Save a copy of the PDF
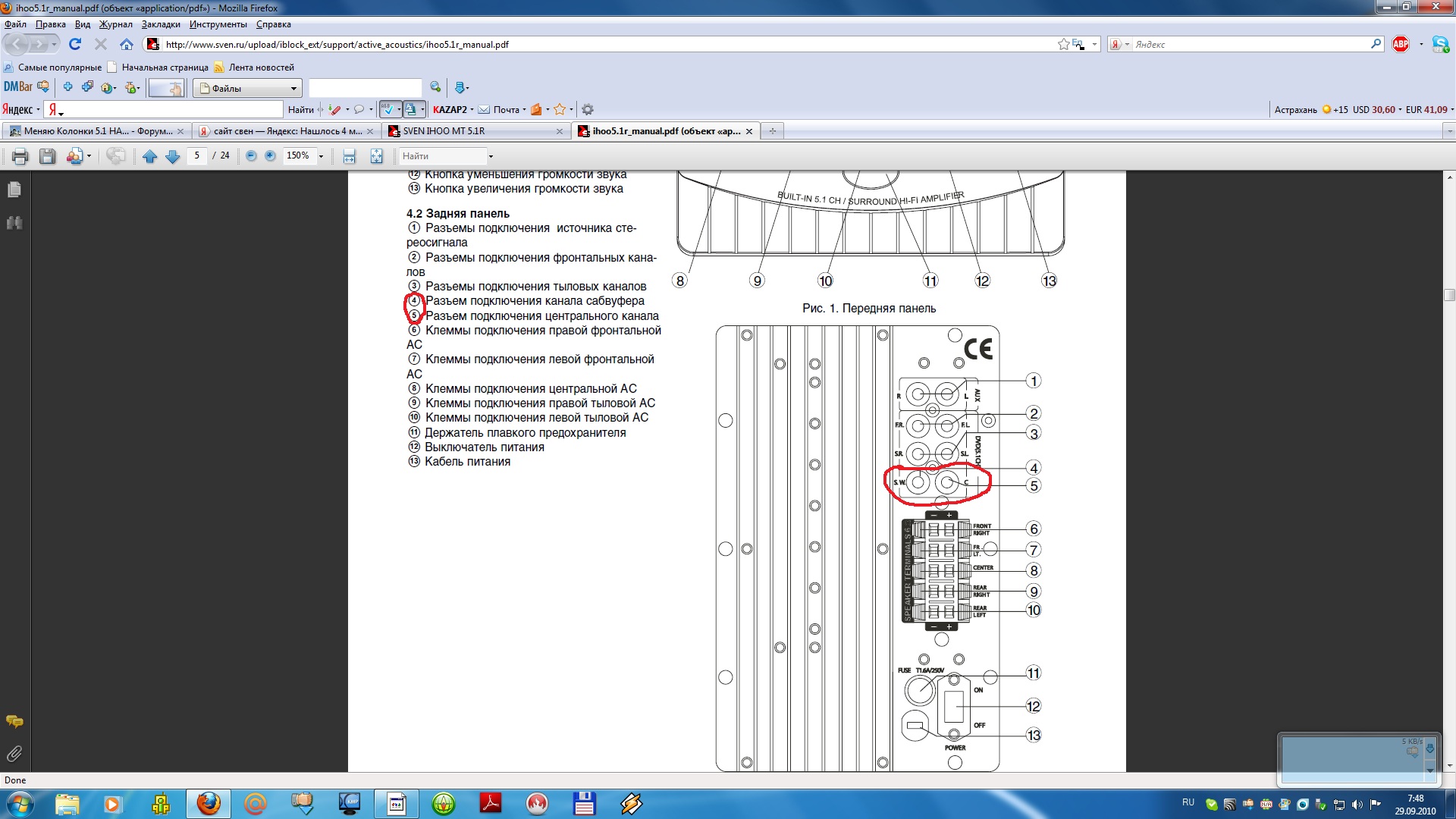The height and width of the screenshot is (819, 1456). pyautogui.click(x=48, y=156)
